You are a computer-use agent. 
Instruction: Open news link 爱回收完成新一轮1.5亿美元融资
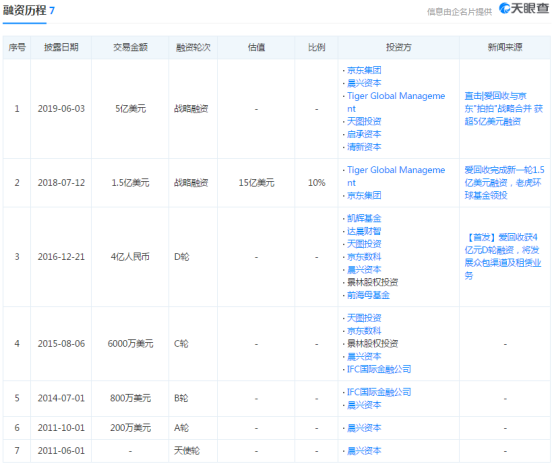(504, 183)
